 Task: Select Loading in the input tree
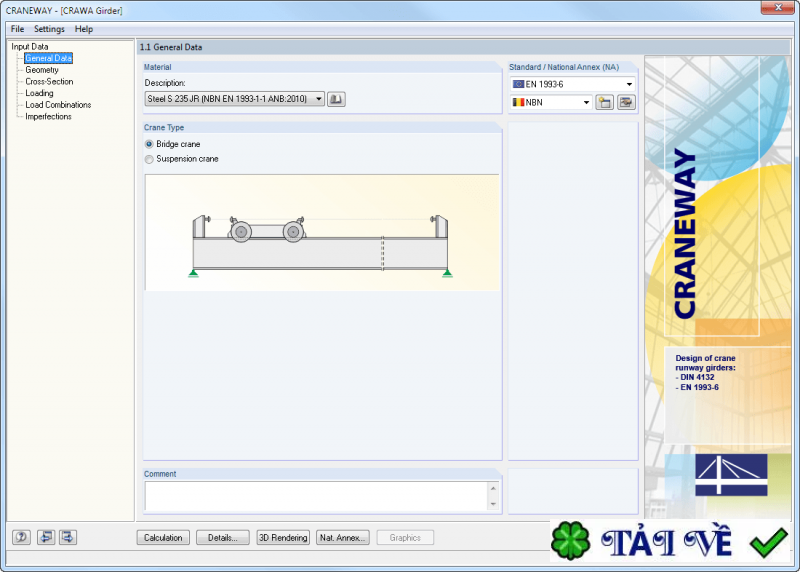point(39,93)
